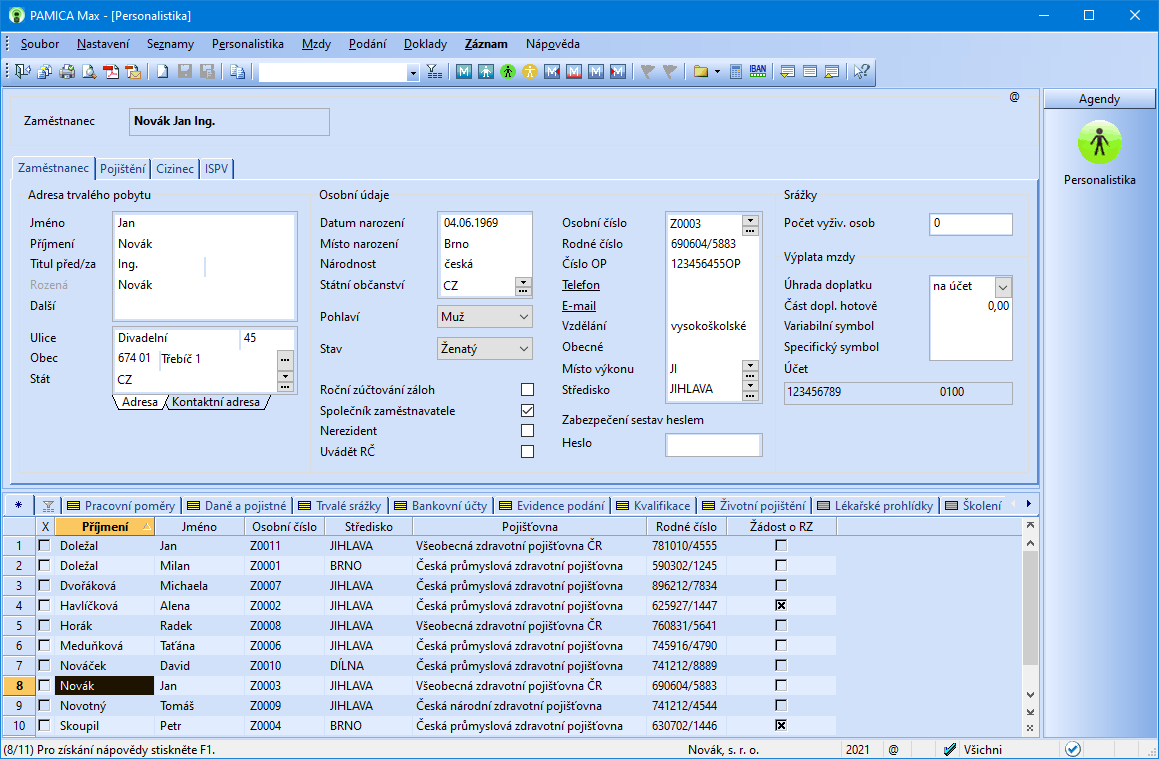
Task: Sort table by Středisko column header
Action: [368, 526]
